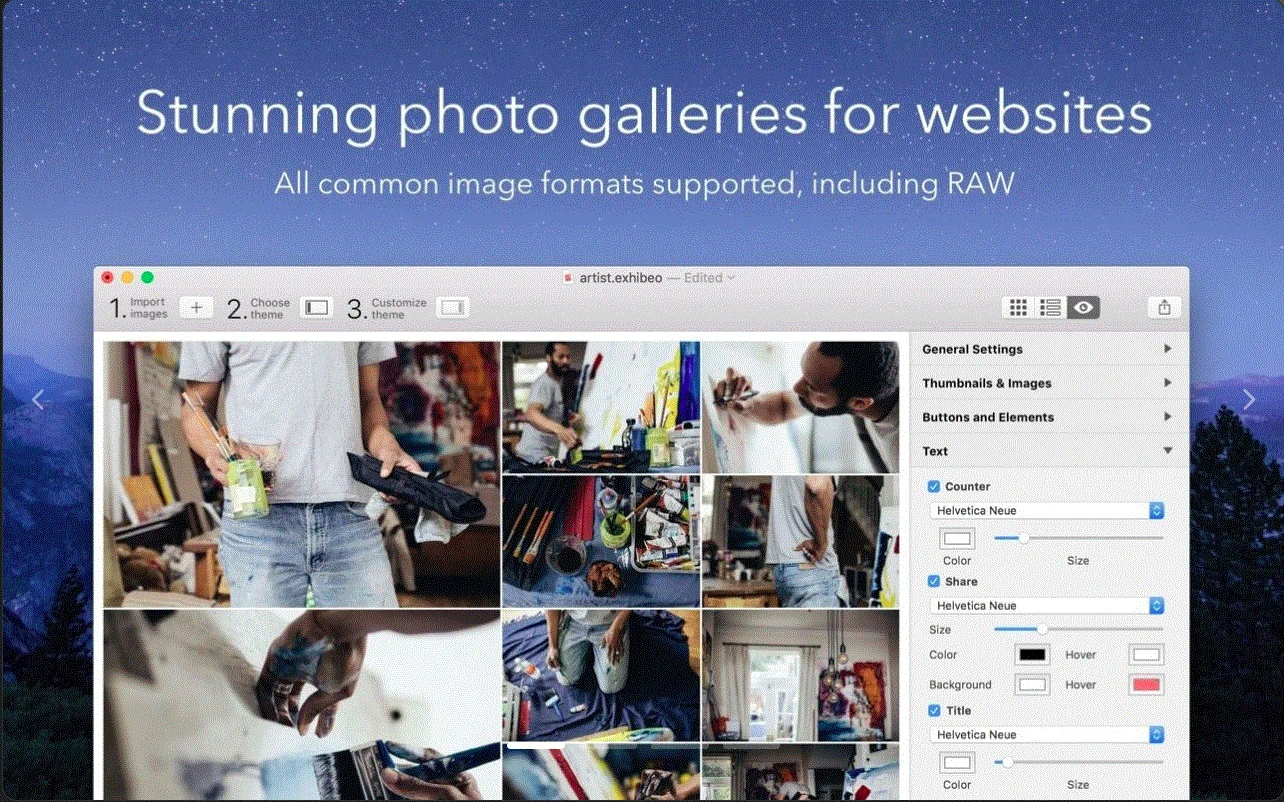Click the Title size slider
The width and height of the screenshot is (1284, 802).
1078,762
